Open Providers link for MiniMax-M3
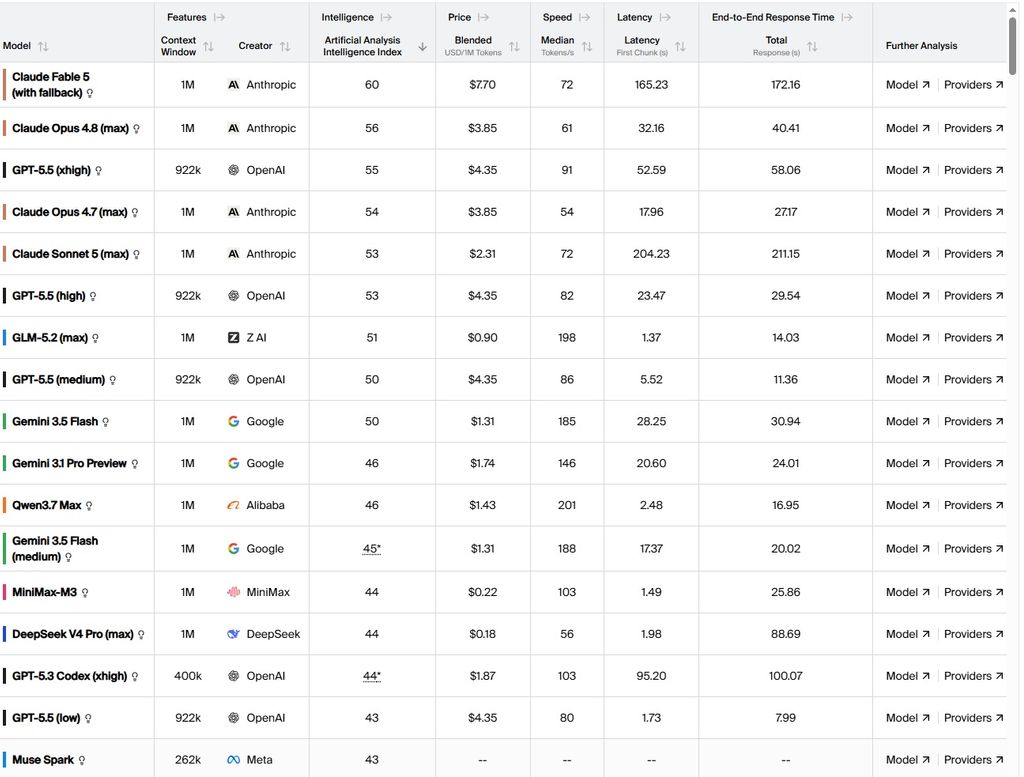Screen dimensions: 1024x777 [x=974, y=592]
